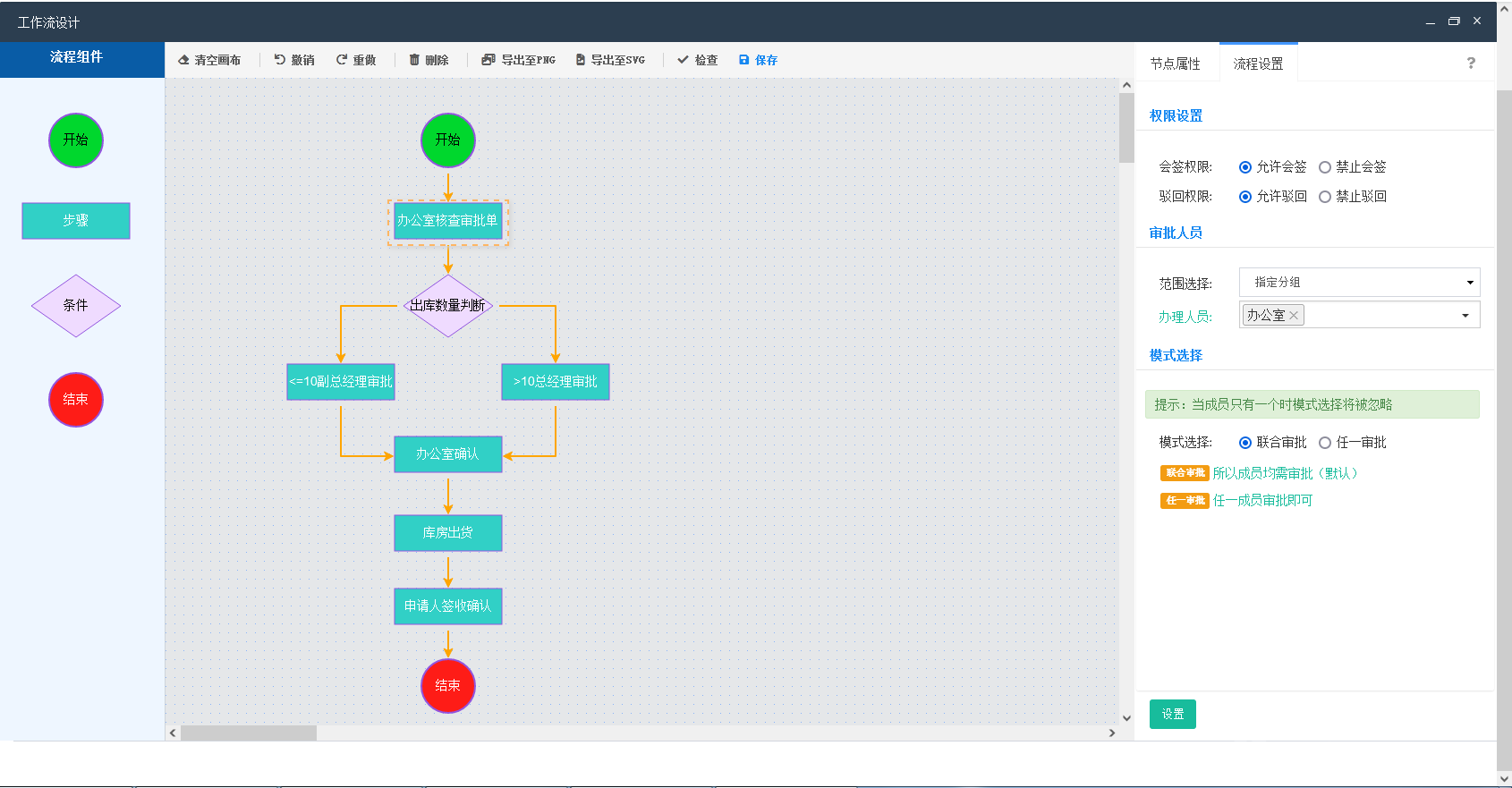Switch to the 节点属性 tab
1512x788 pixels.
[1176, 64]
